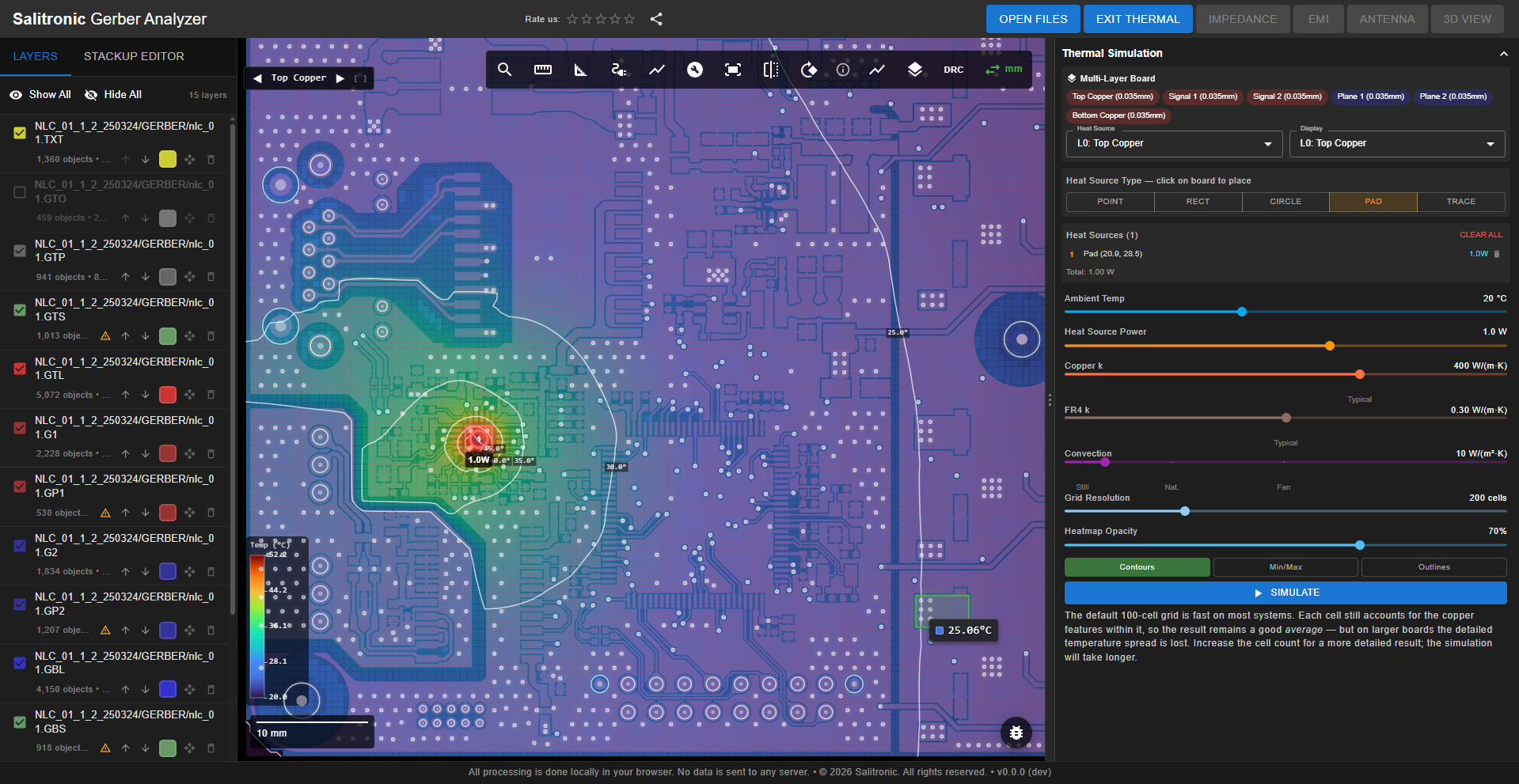Enable the 1.GTO layer checkbox
The height and width of the screenshot is (784, 1519).
point(20,191)
